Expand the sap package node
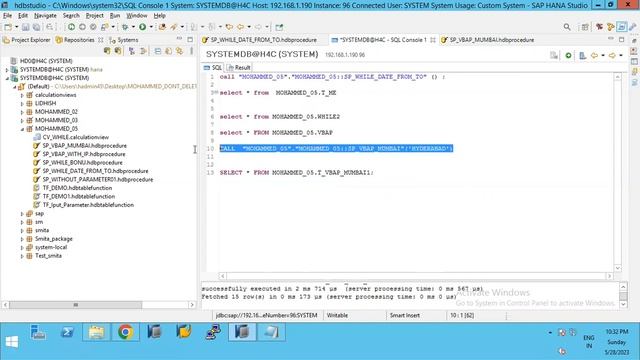 coord(22,214)
